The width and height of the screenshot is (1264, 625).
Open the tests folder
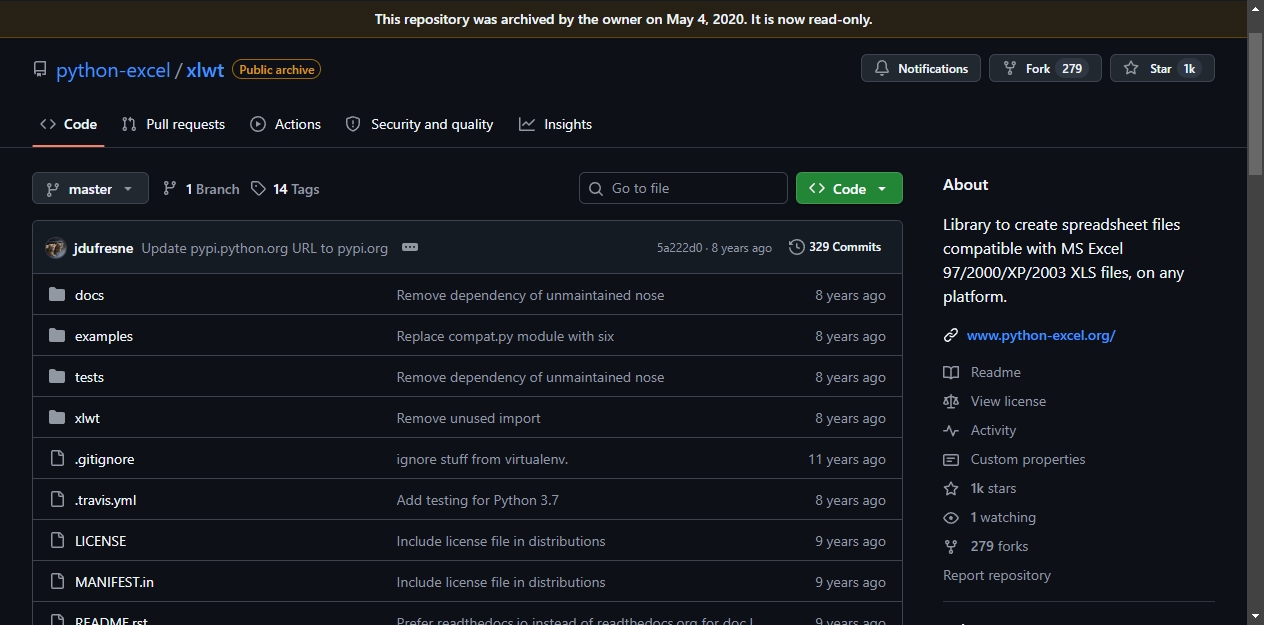point(89,377)
